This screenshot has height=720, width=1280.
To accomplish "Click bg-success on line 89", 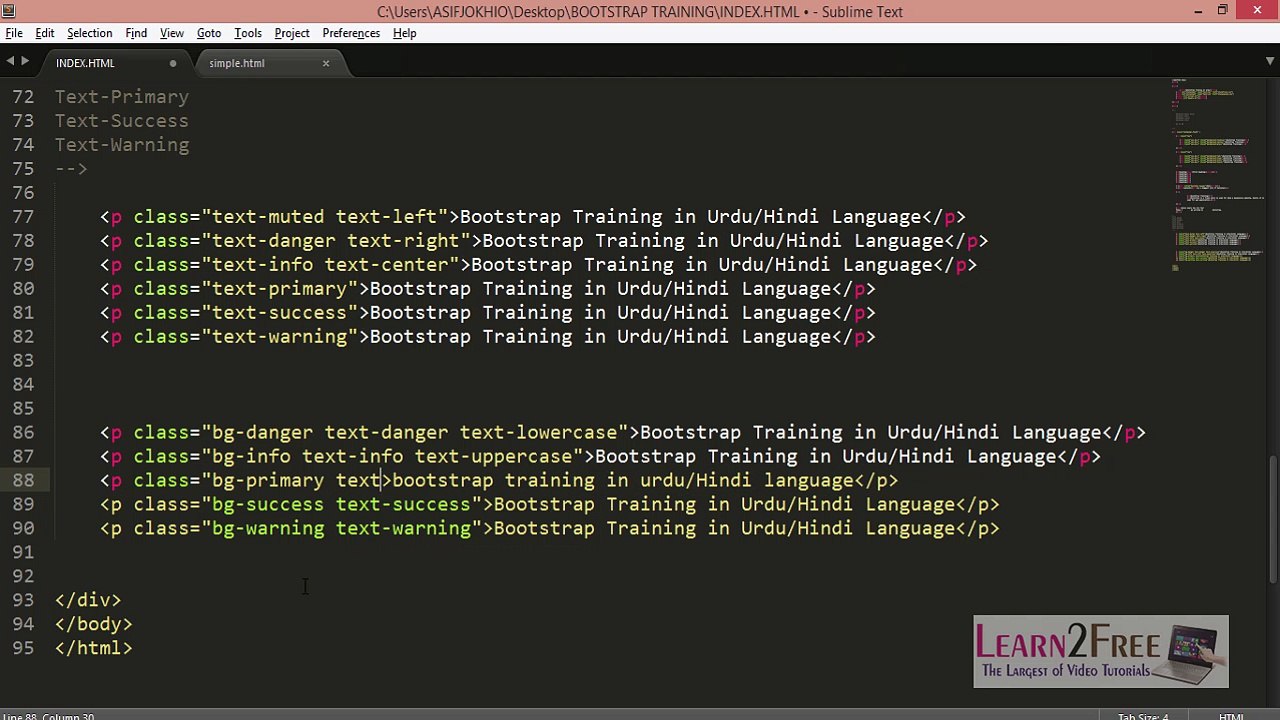I will 268,504.
